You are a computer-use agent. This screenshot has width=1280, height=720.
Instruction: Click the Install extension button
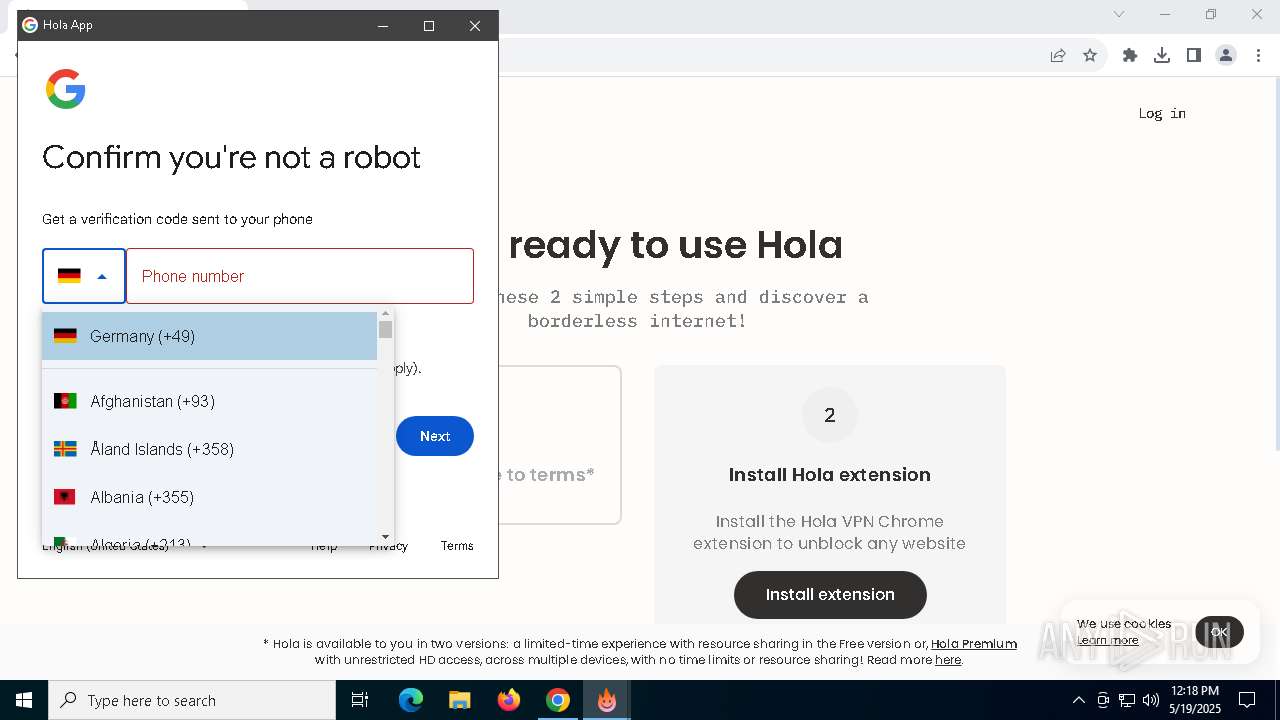[830, 595]
